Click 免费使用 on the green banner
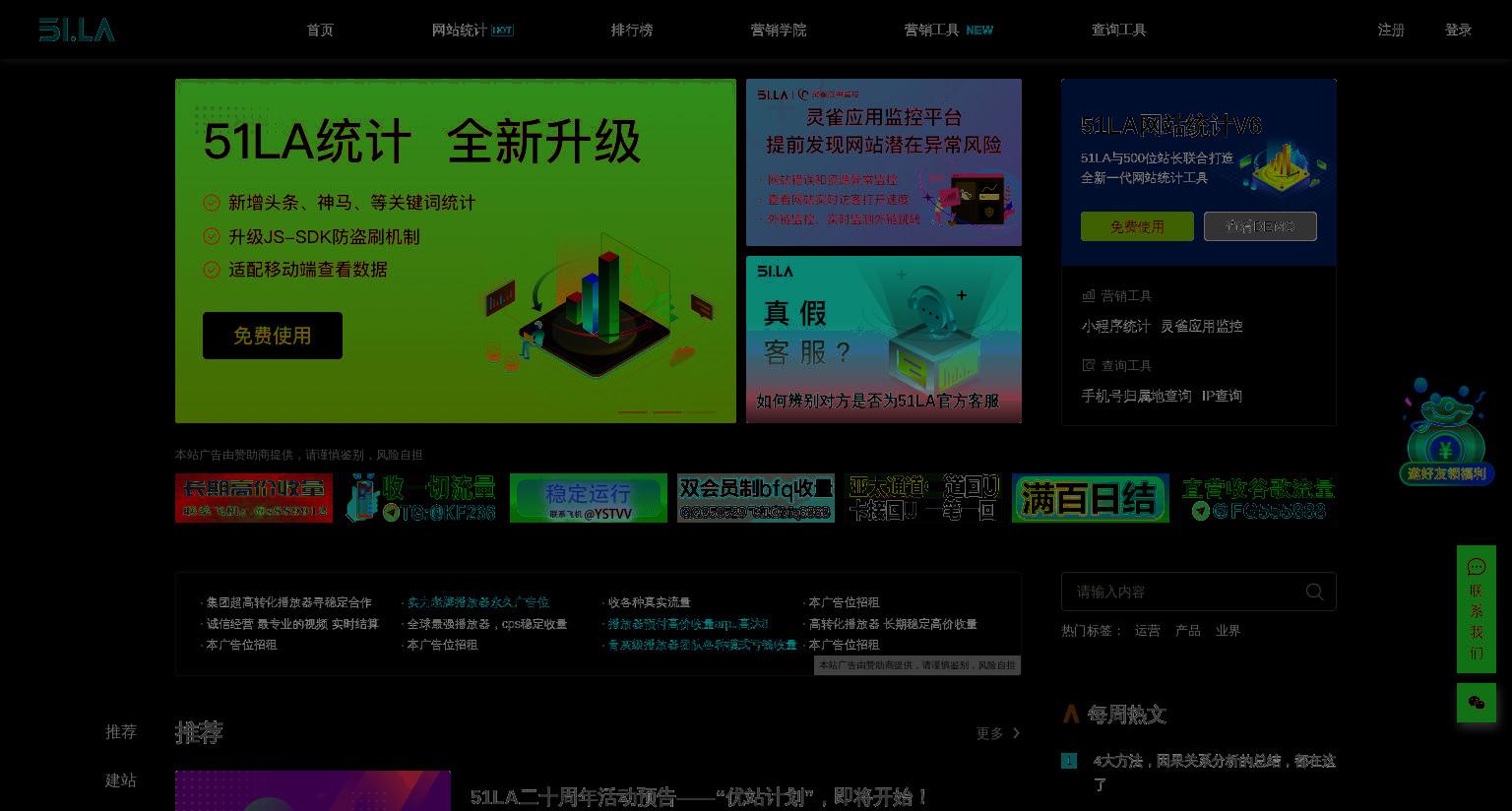Image resolution: width=1512 pixels, height=811 pixels. (273, 336)
